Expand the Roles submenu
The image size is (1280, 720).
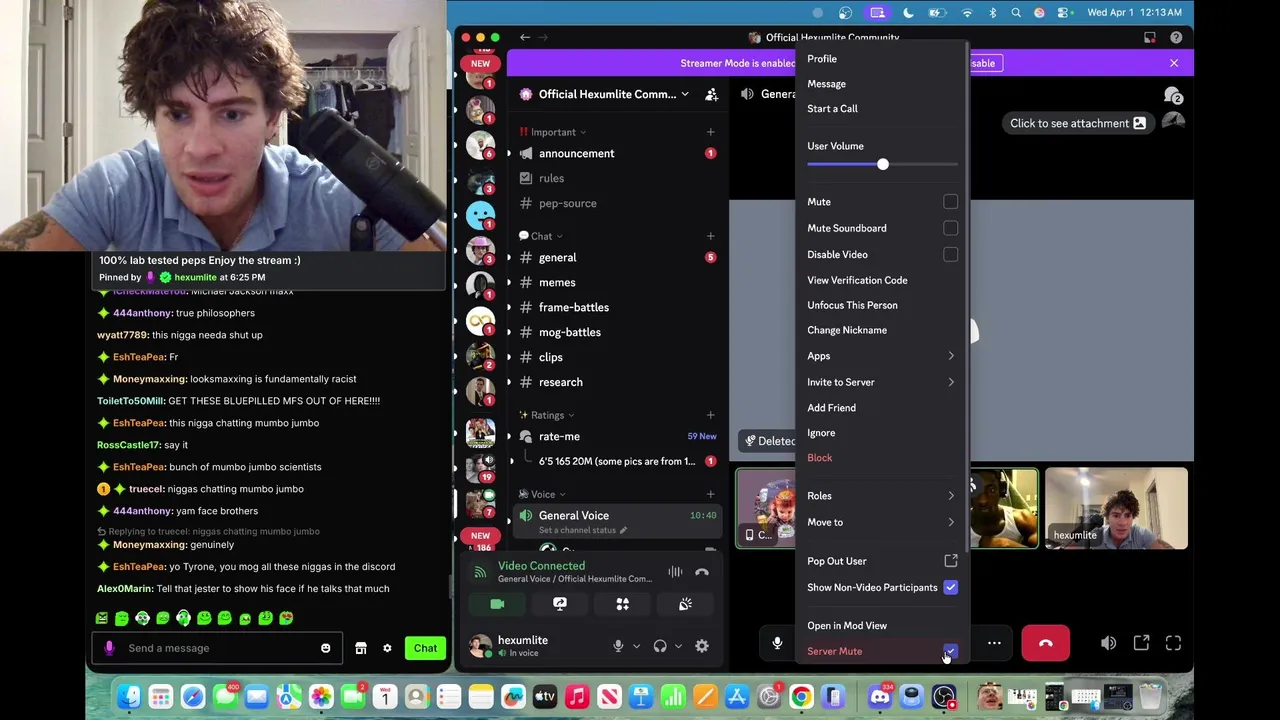(882, 496)
